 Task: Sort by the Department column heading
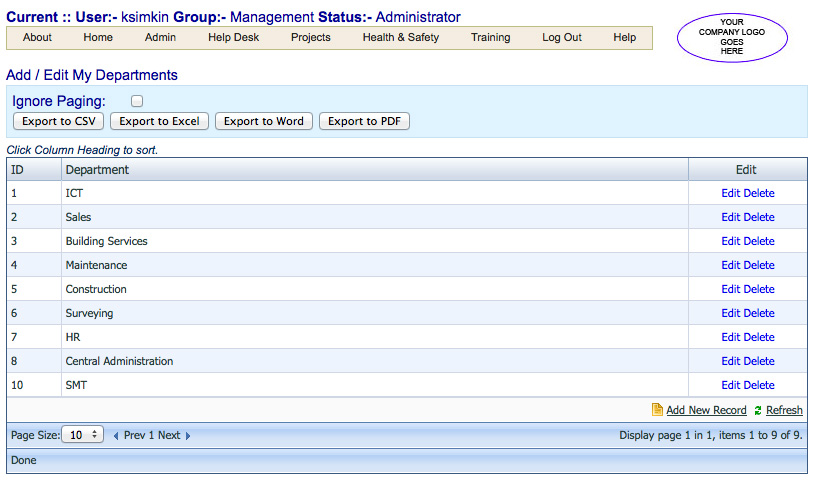[97, 170]
